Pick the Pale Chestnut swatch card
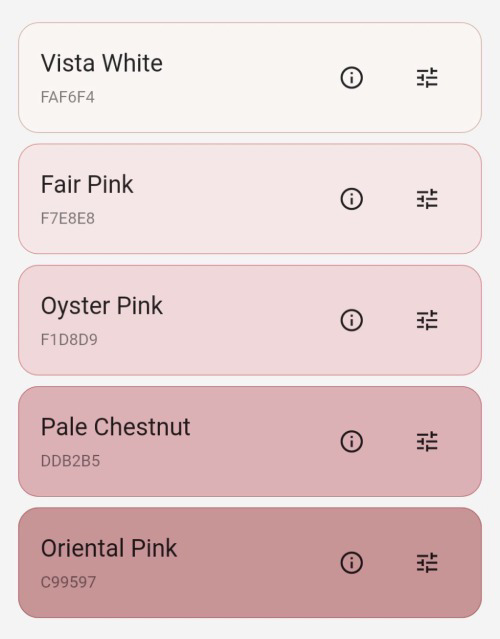500x639 pixels. 250,441
